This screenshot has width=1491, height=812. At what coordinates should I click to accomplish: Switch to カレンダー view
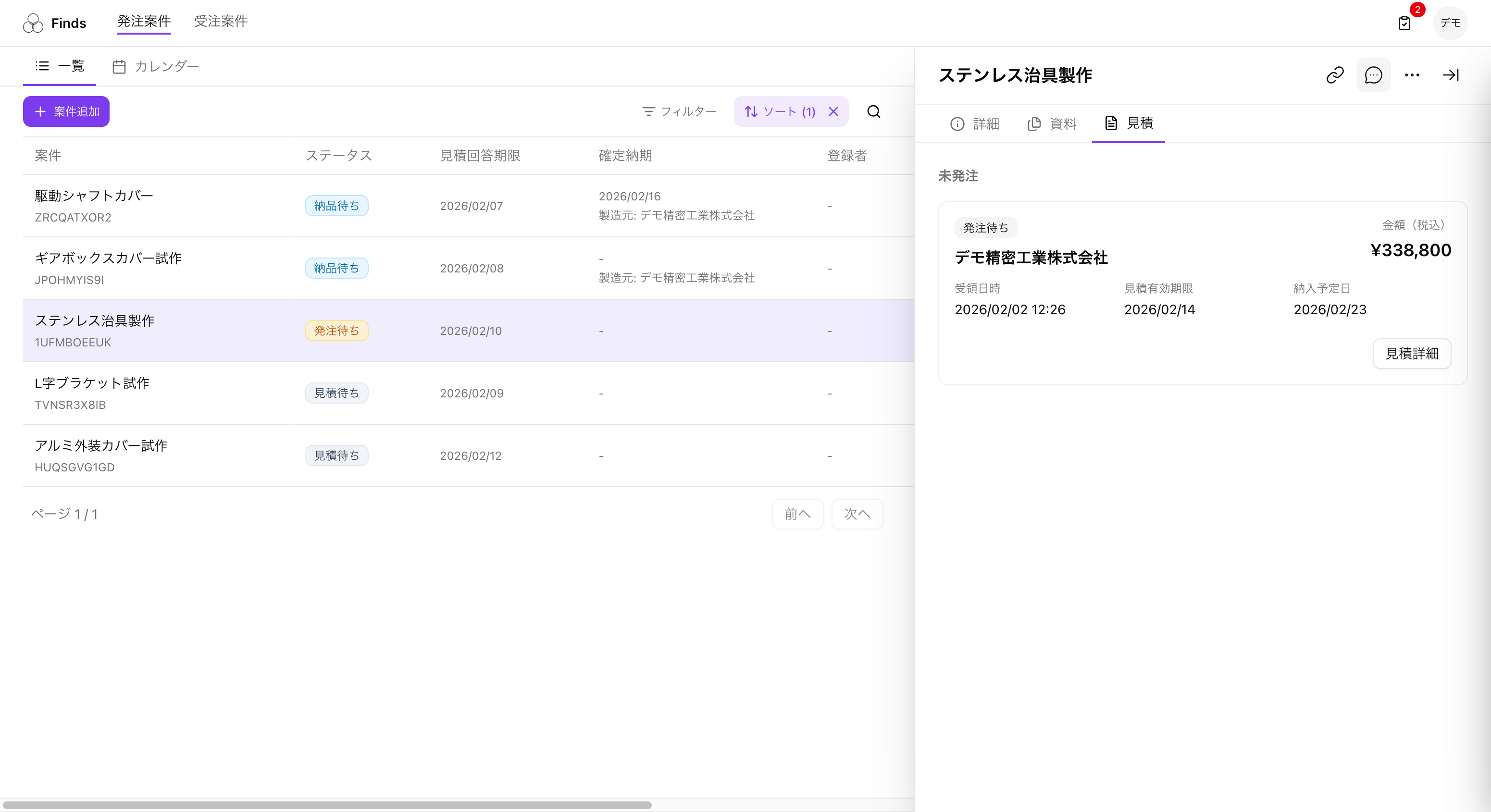[155, 66]
